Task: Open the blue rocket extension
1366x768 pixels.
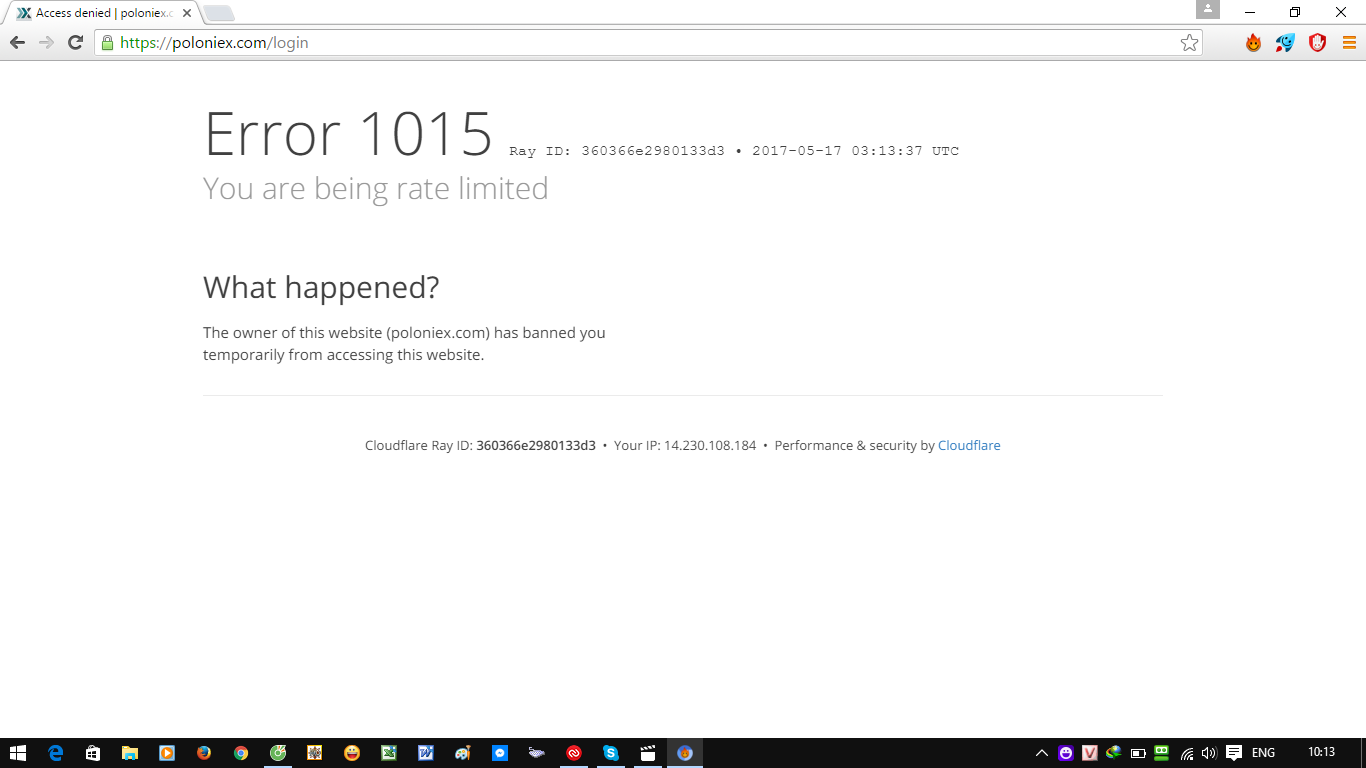Action: pos(1285,43)
